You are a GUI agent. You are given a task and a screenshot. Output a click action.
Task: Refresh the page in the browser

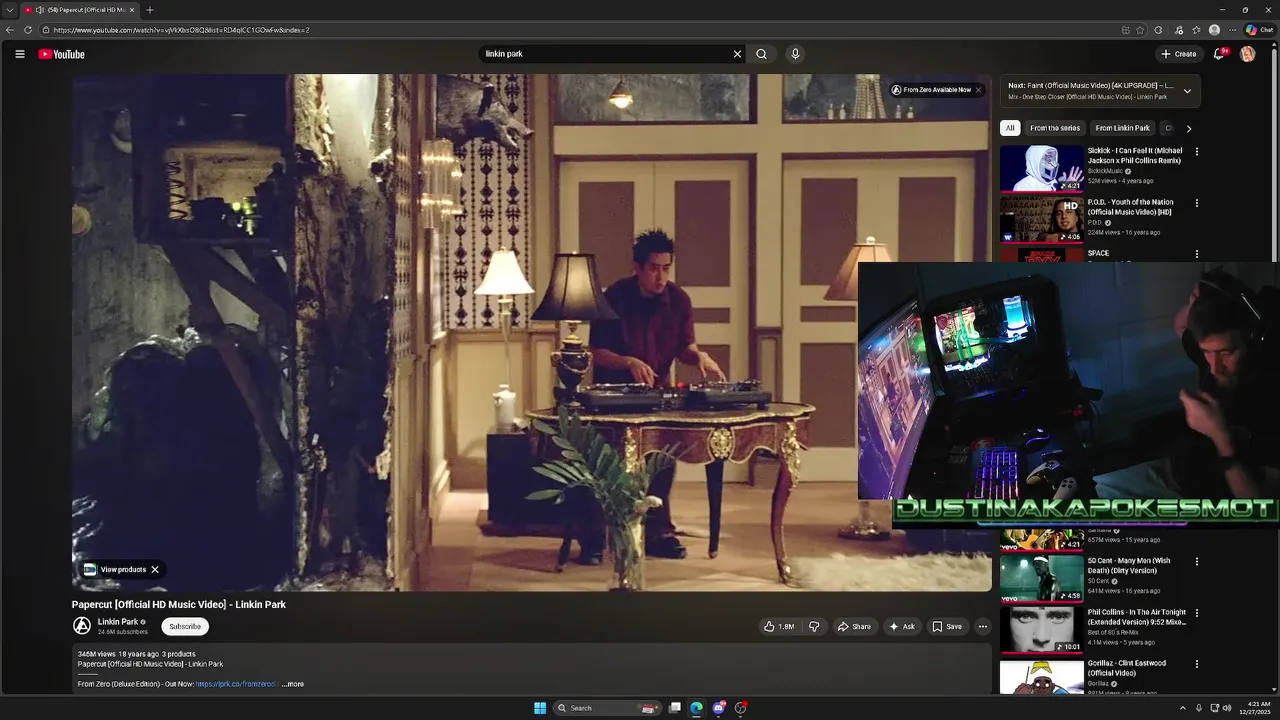coord(28,30)
